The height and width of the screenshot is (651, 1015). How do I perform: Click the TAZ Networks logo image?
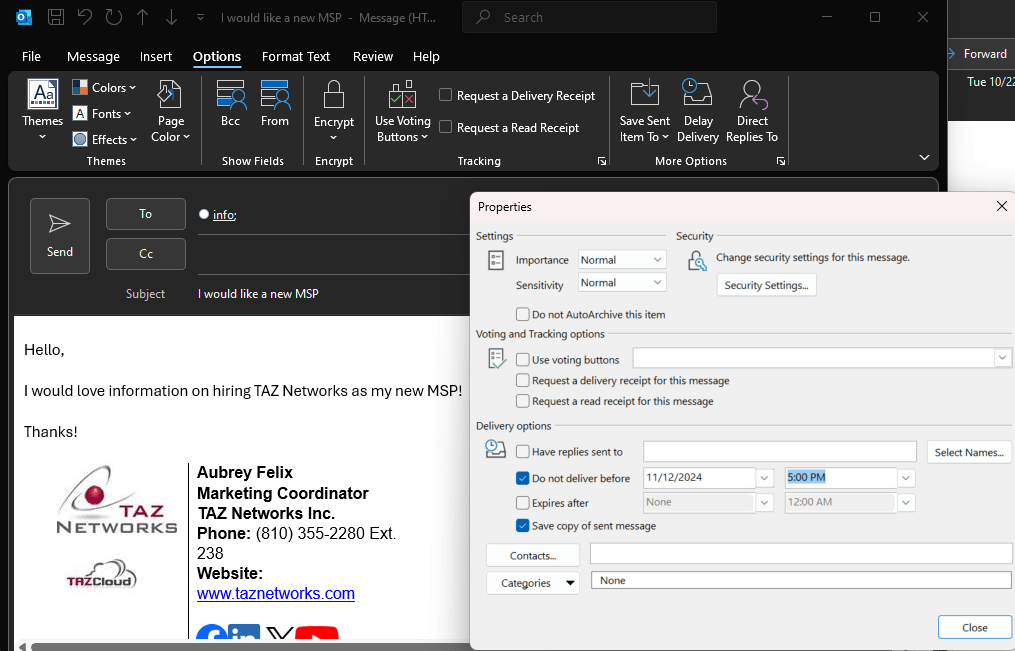pyautogui.click(x=117, y=500)
